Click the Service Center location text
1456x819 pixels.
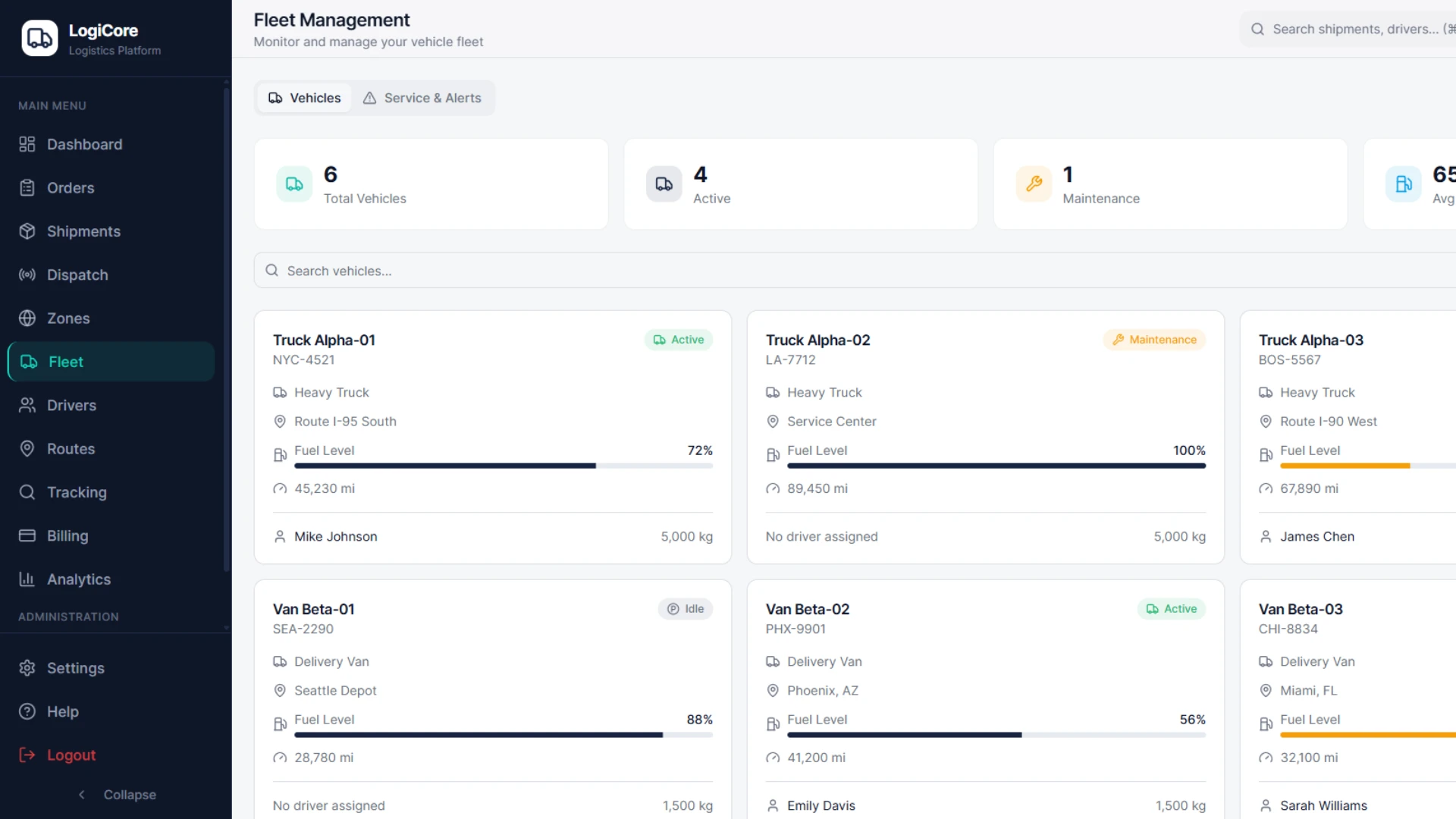click(831, 422)
